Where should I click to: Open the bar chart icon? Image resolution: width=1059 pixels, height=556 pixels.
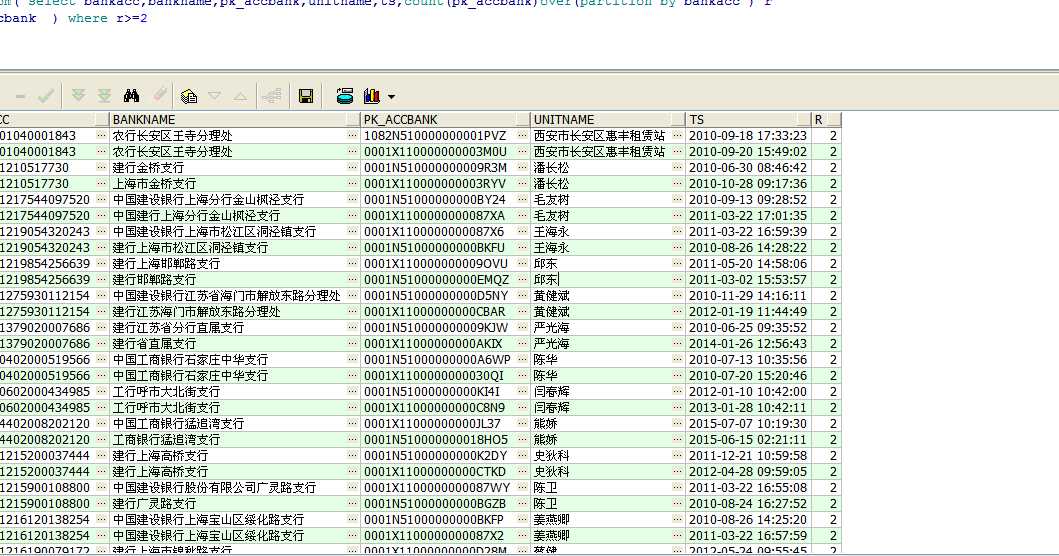(371, 97)
